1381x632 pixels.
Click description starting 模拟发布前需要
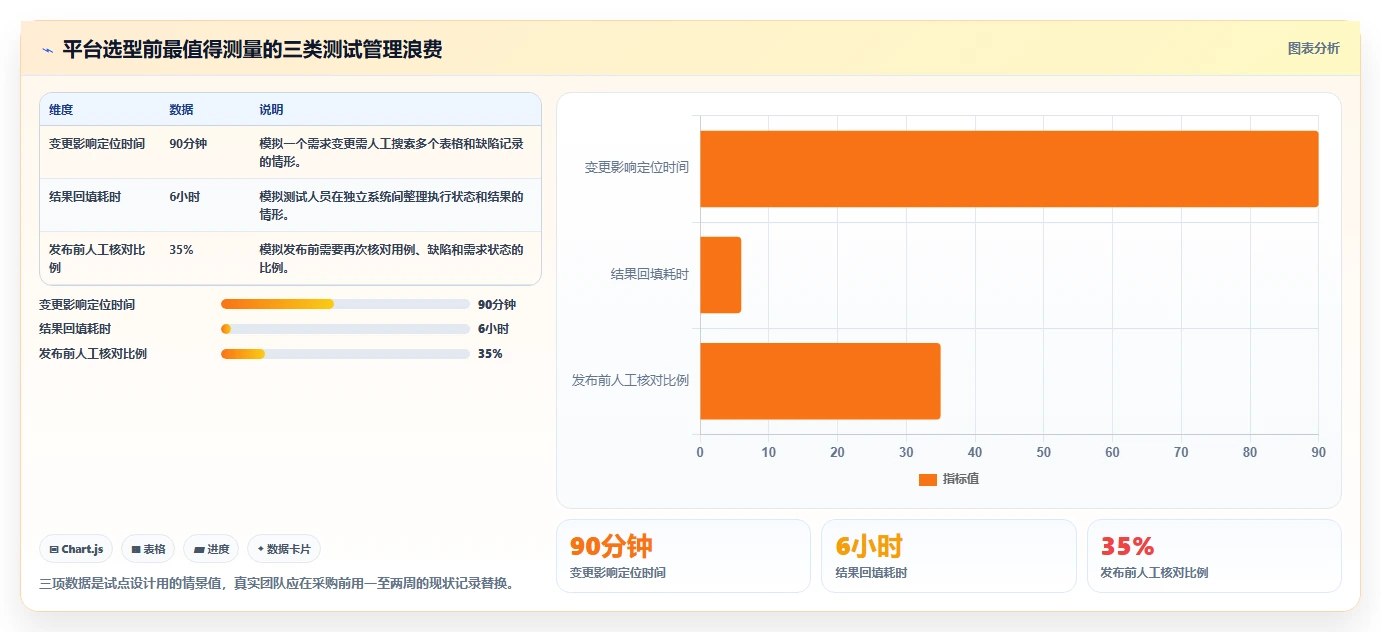[x=391, y=258]
